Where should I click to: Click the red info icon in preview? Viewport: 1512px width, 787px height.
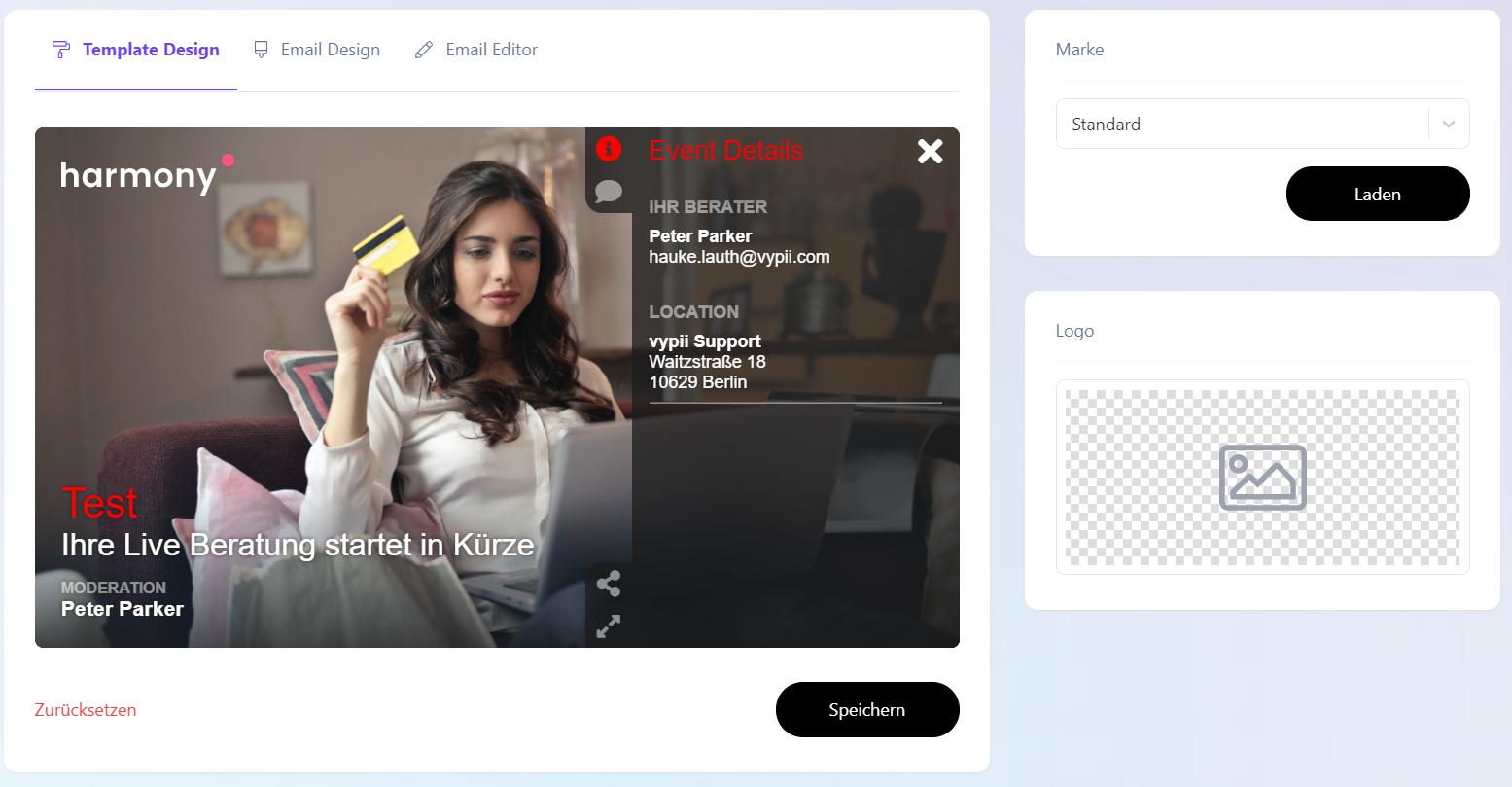(x=609, y=149)
